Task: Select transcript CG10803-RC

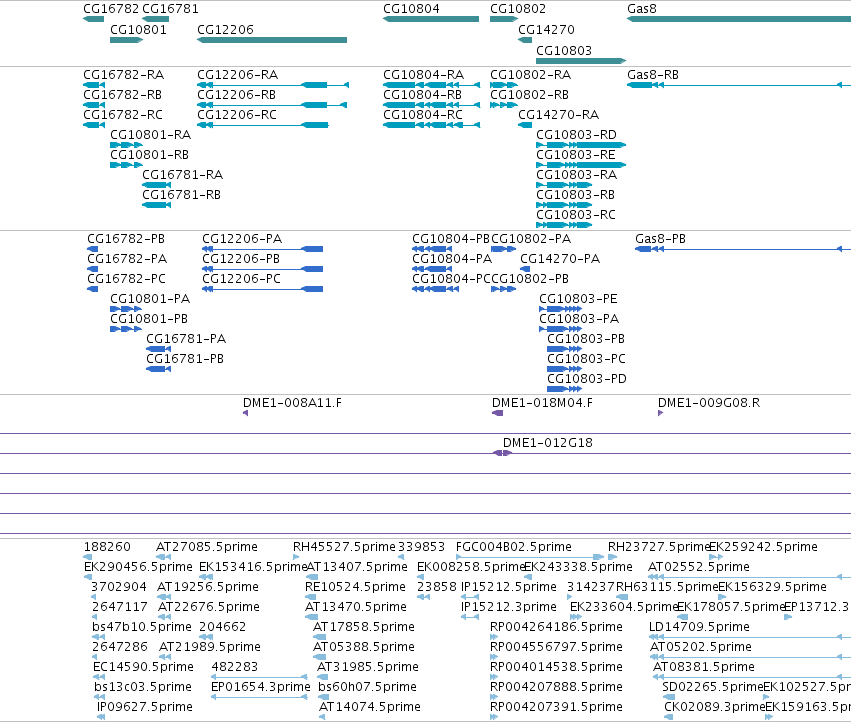Action: 564,225
